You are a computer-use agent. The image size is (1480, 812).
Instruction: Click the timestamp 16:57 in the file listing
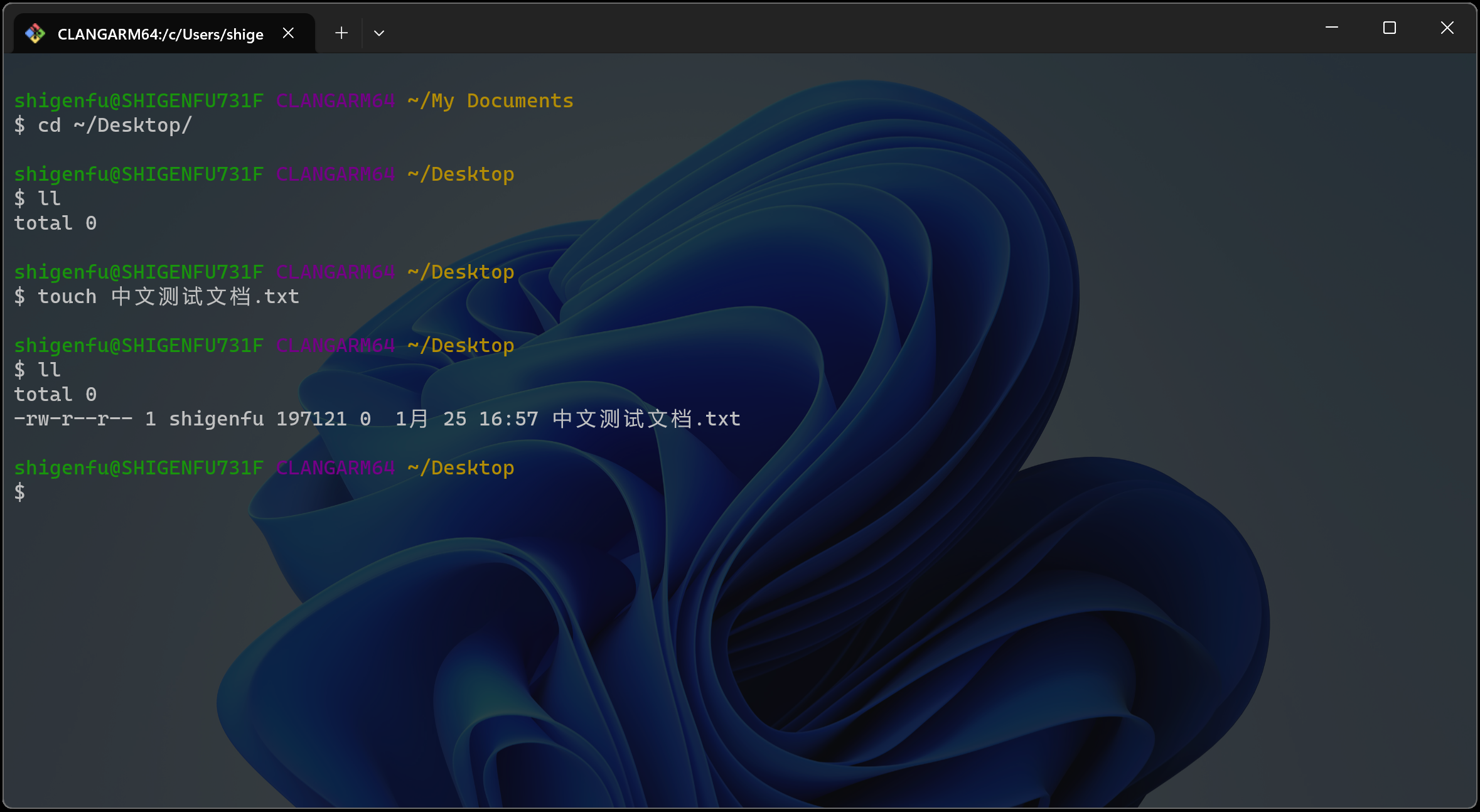pyautogui.click(x=508, y=419)
